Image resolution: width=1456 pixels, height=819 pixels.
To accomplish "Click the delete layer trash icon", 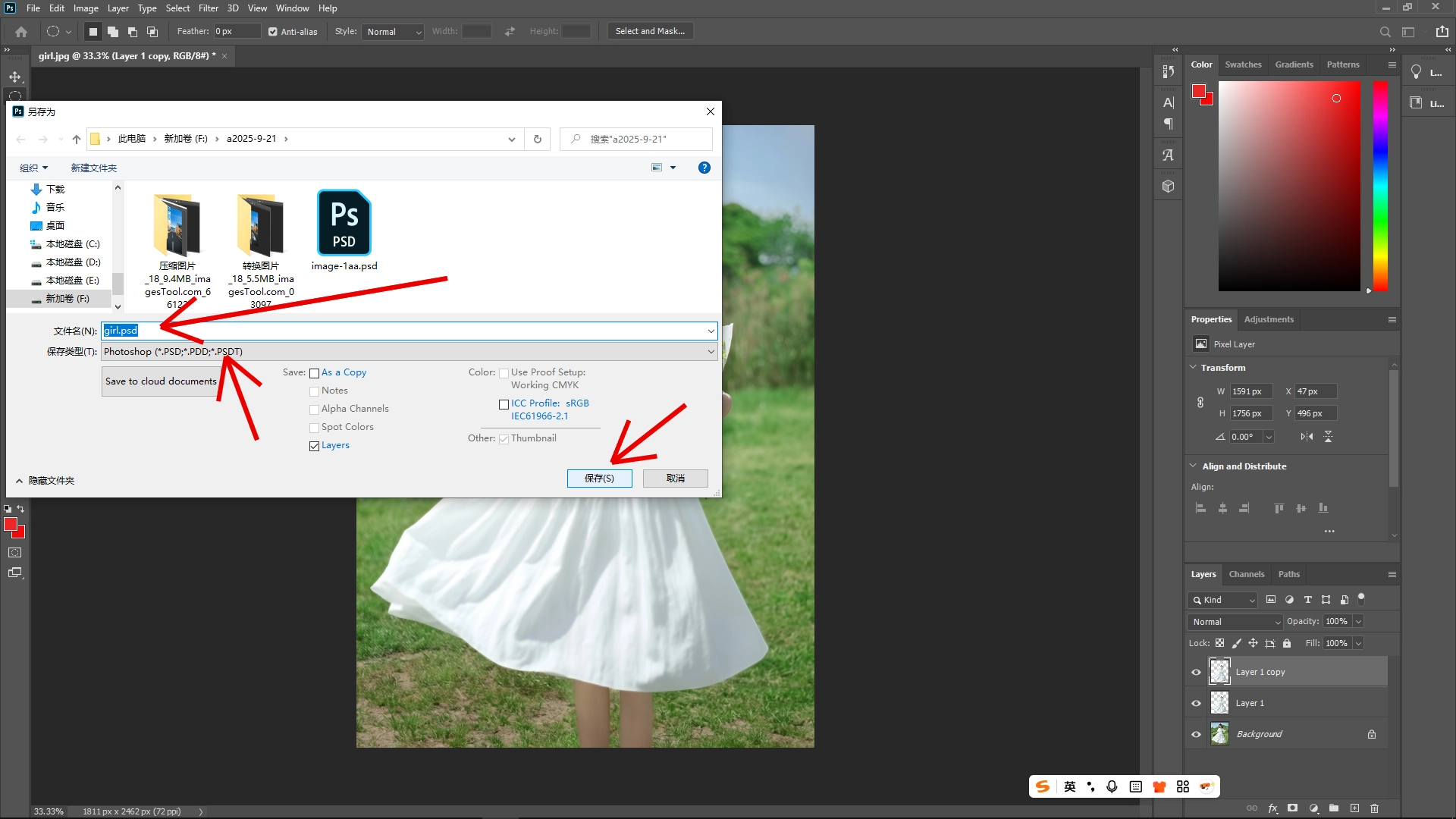I will point(1376,808).
